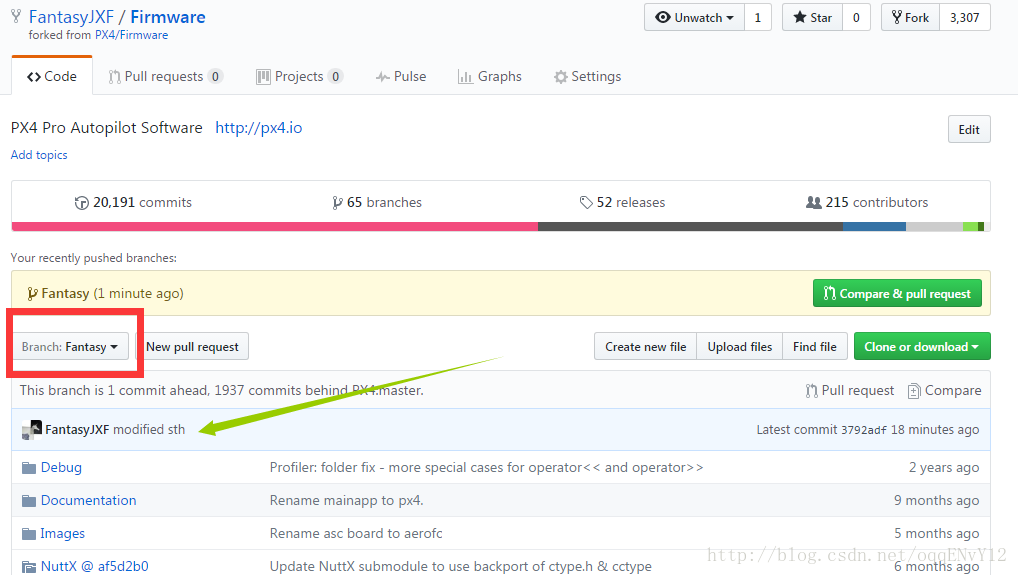
Task: Open the Branch: Fantasy selector
Action: click(x=69, y=347)
